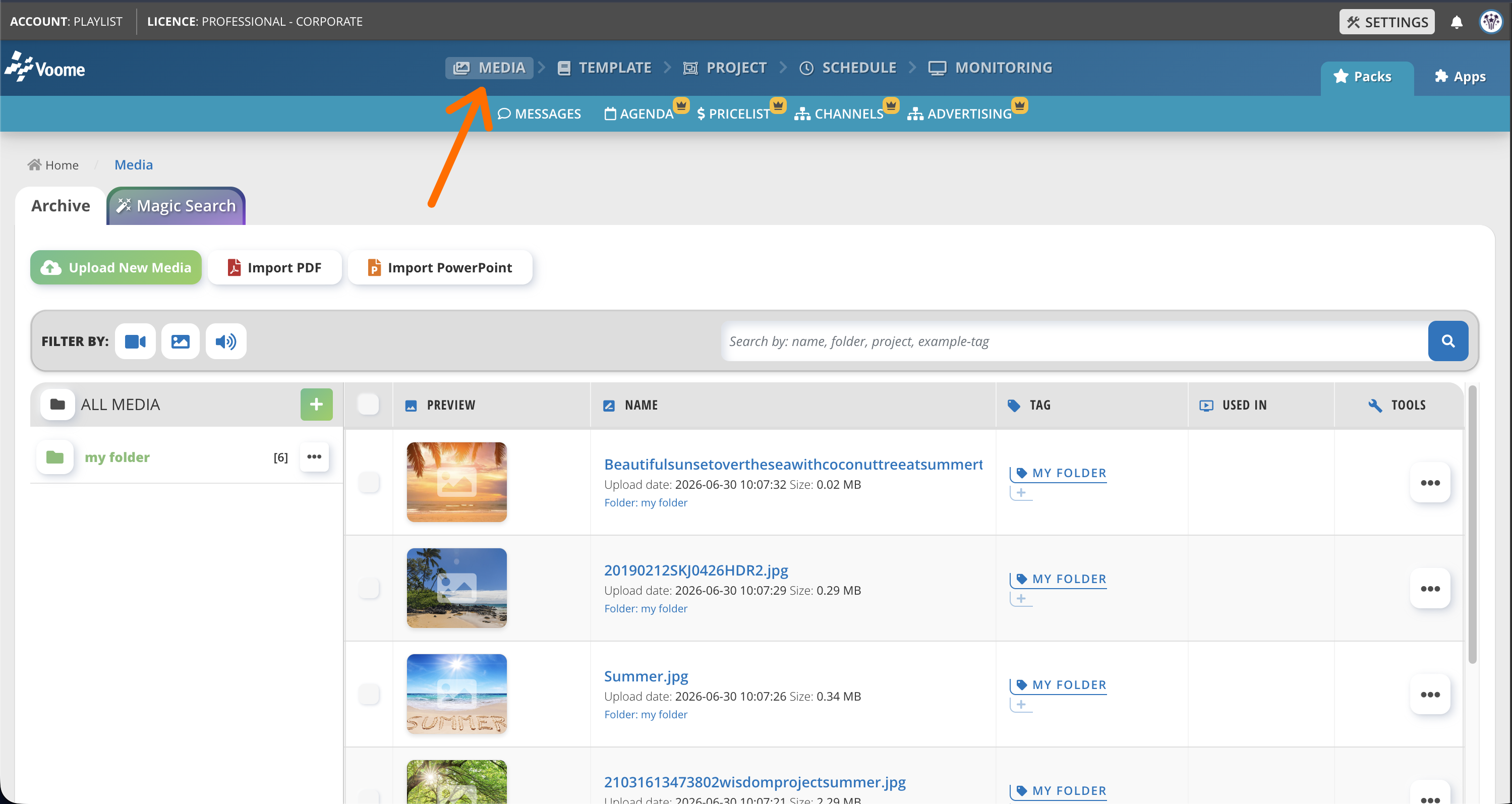Click the Import PDF button
The height and width of the screenshot is (804, 1512).
[275, 268]
